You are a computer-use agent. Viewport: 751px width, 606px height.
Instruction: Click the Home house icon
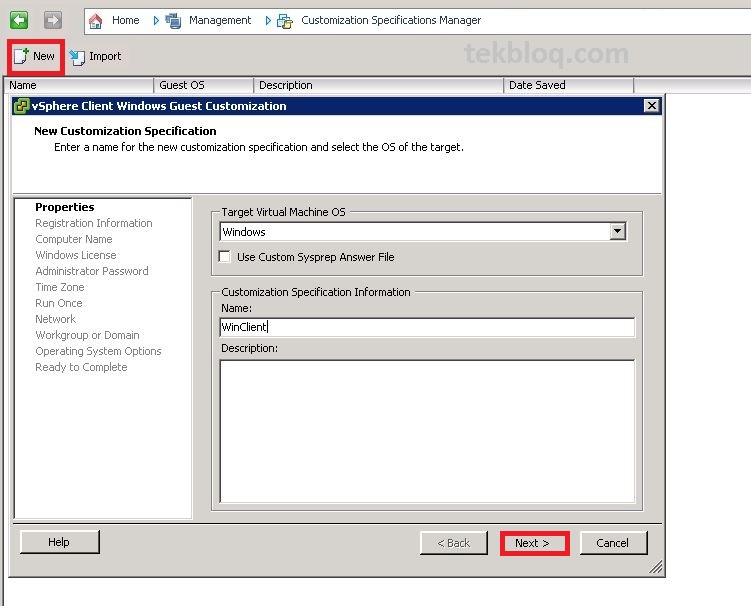coord(96,21)
